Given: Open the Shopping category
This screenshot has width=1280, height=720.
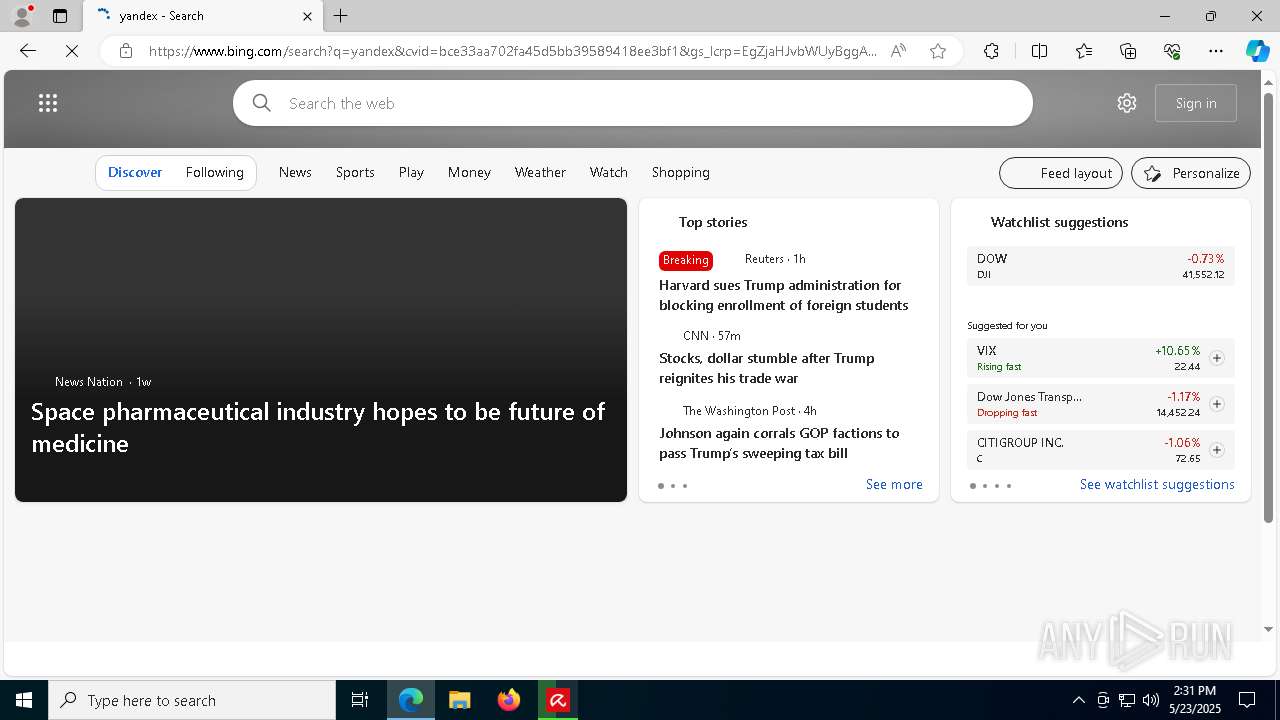Looking at the screenshot, I should click(680, 172).
